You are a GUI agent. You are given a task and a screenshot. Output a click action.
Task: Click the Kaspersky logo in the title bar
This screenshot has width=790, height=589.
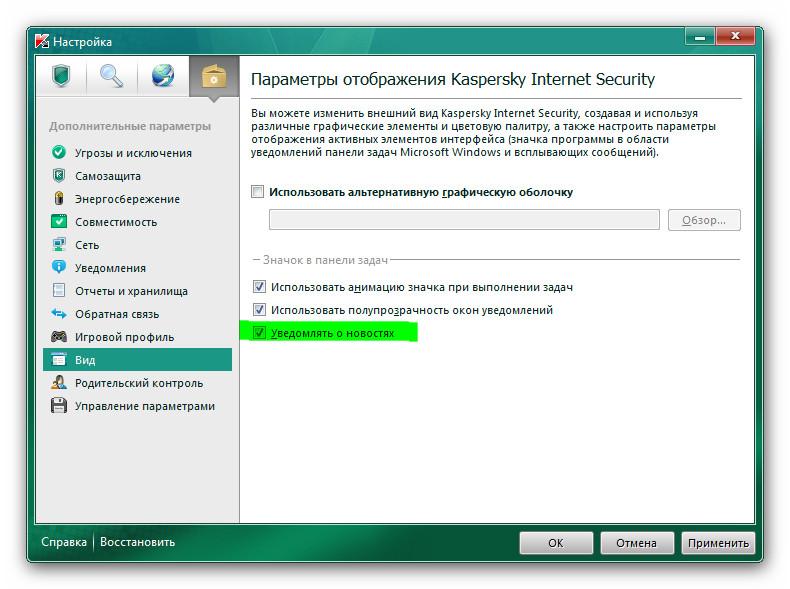tap(42, 41)
